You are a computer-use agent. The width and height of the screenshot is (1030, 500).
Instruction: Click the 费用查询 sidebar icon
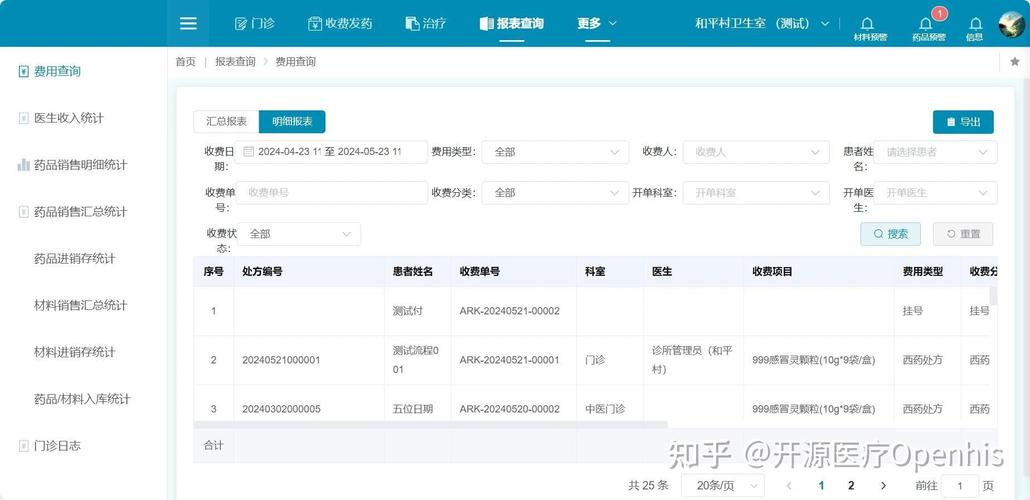pyautogui.click(x=24, y=71)
